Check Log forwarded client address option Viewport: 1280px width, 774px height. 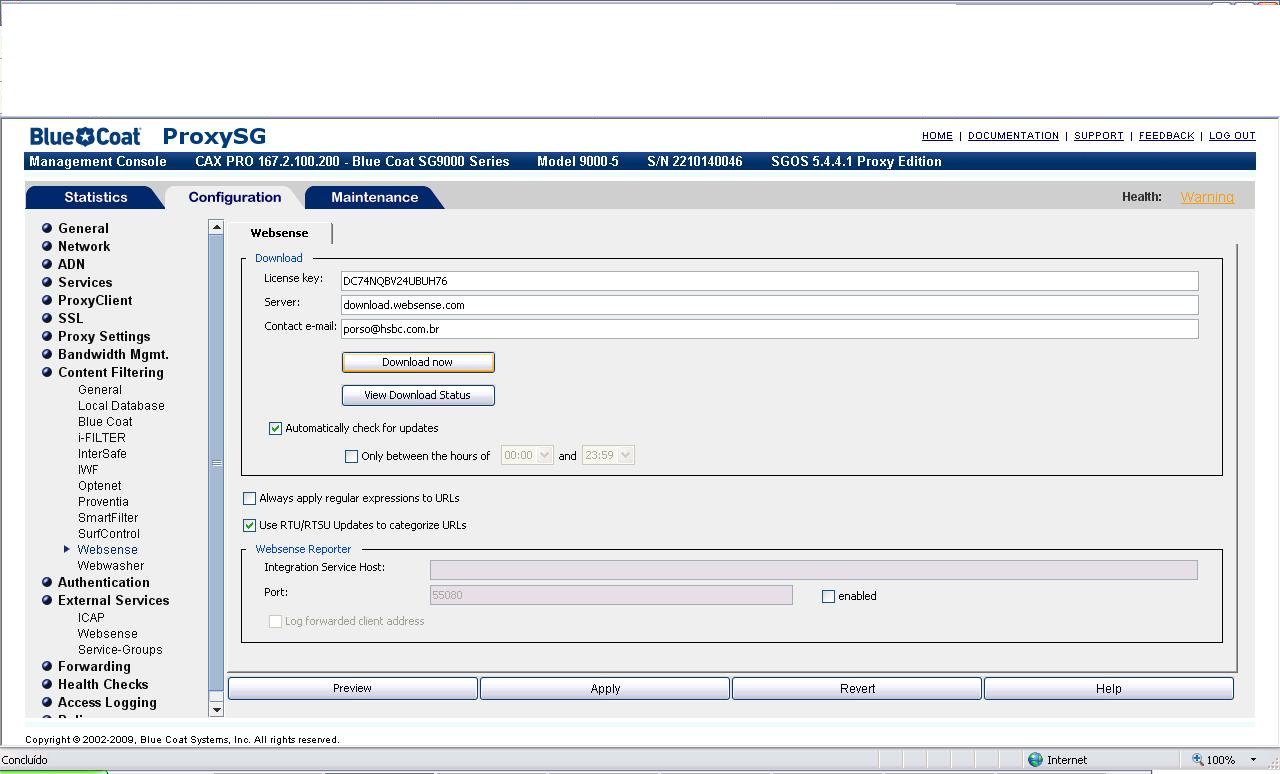pyautogui.click(x=276, y=621)
